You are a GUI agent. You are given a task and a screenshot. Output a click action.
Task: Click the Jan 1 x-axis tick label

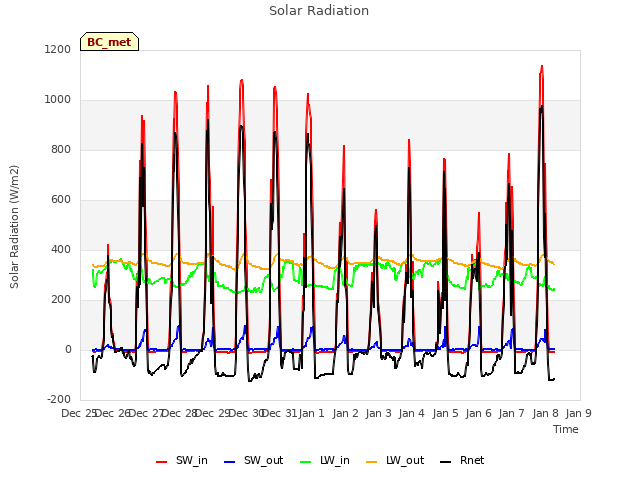coord(311,413)
